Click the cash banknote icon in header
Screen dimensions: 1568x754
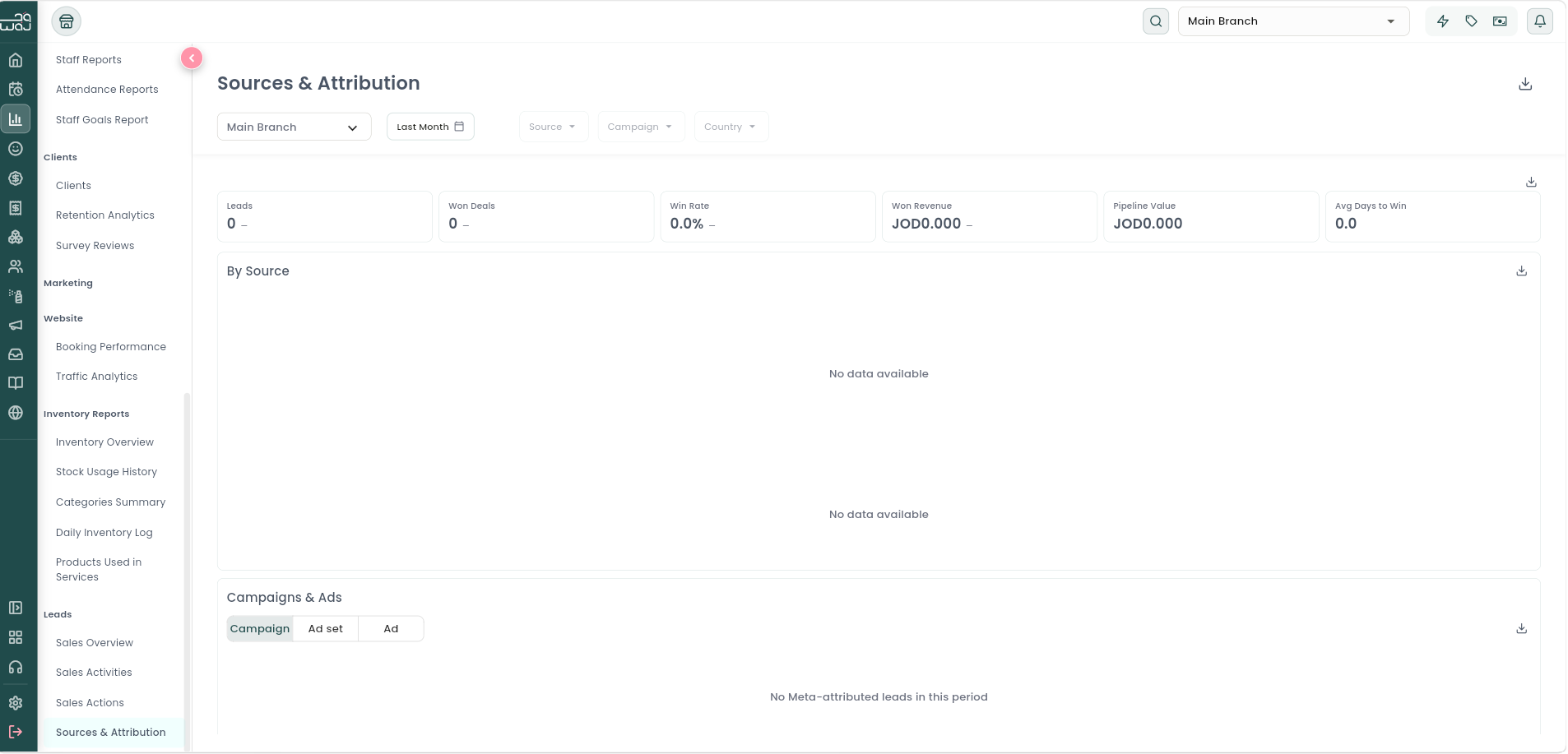click(1501, 21)
